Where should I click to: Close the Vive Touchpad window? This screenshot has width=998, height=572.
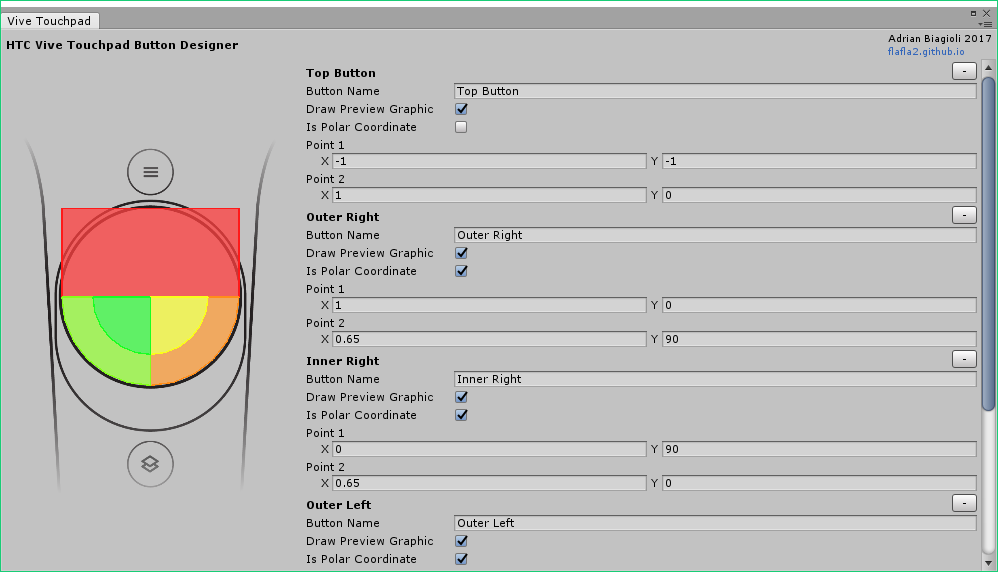[x=987, y=13]
